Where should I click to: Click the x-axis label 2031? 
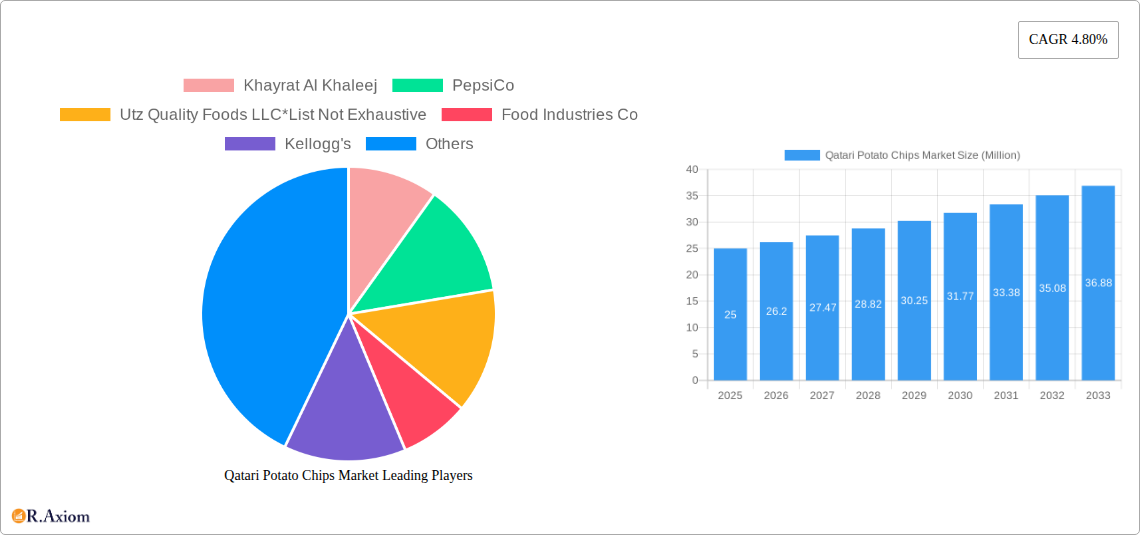tap(1006, 395)
